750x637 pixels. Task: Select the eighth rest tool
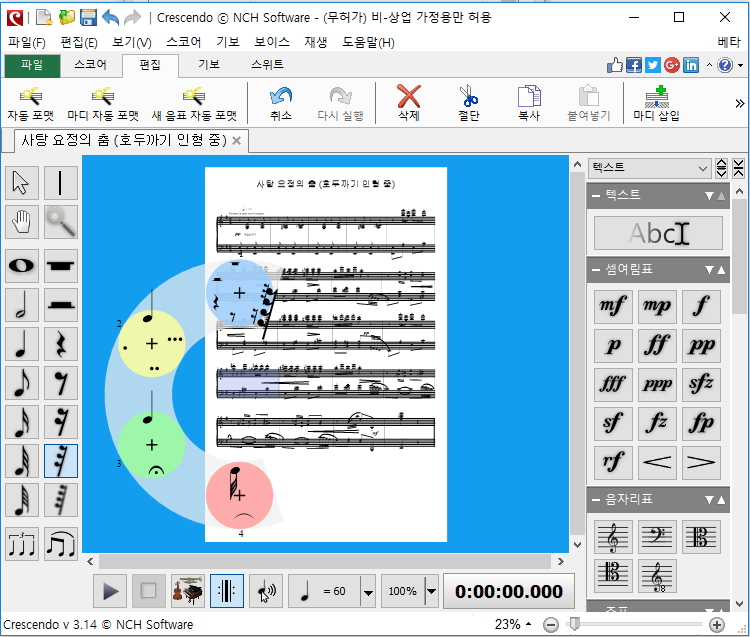click(x=61, y=383)
